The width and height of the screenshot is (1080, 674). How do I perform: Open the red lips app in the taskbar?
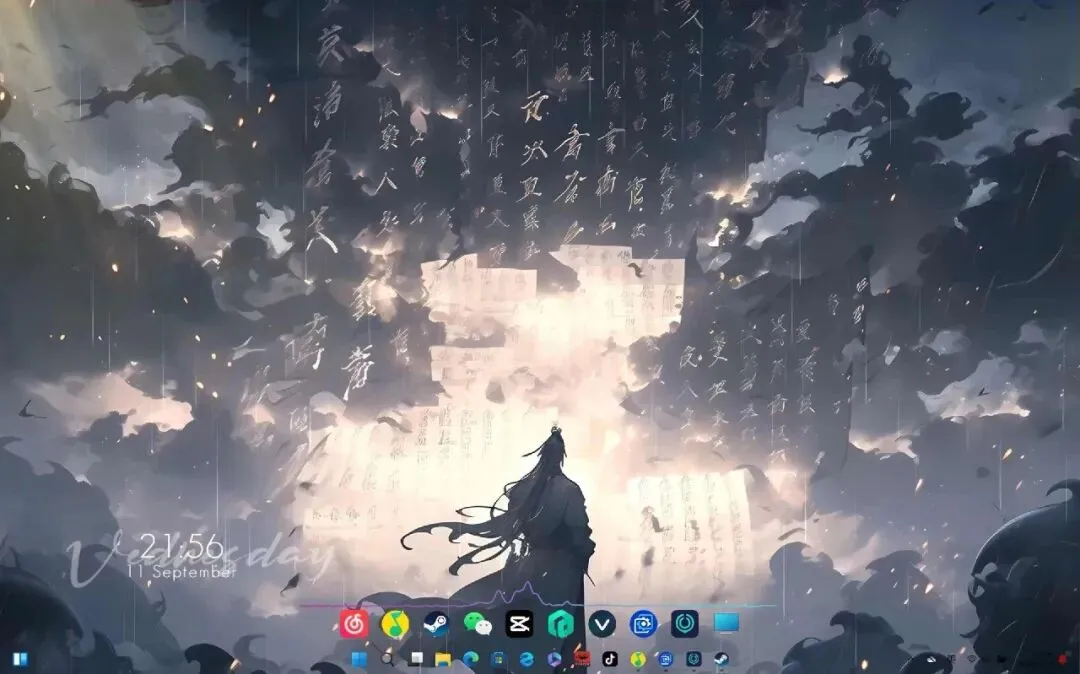point(582,660)
